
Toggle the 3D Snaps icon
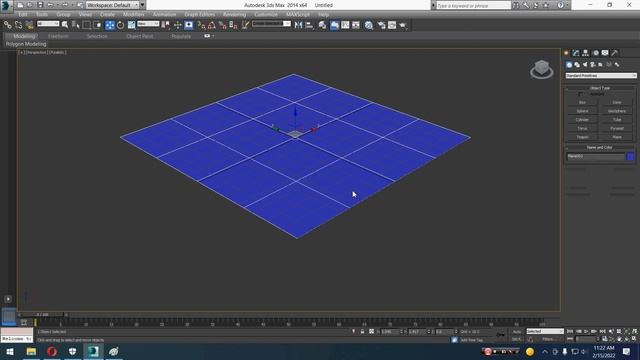point(201,25)
